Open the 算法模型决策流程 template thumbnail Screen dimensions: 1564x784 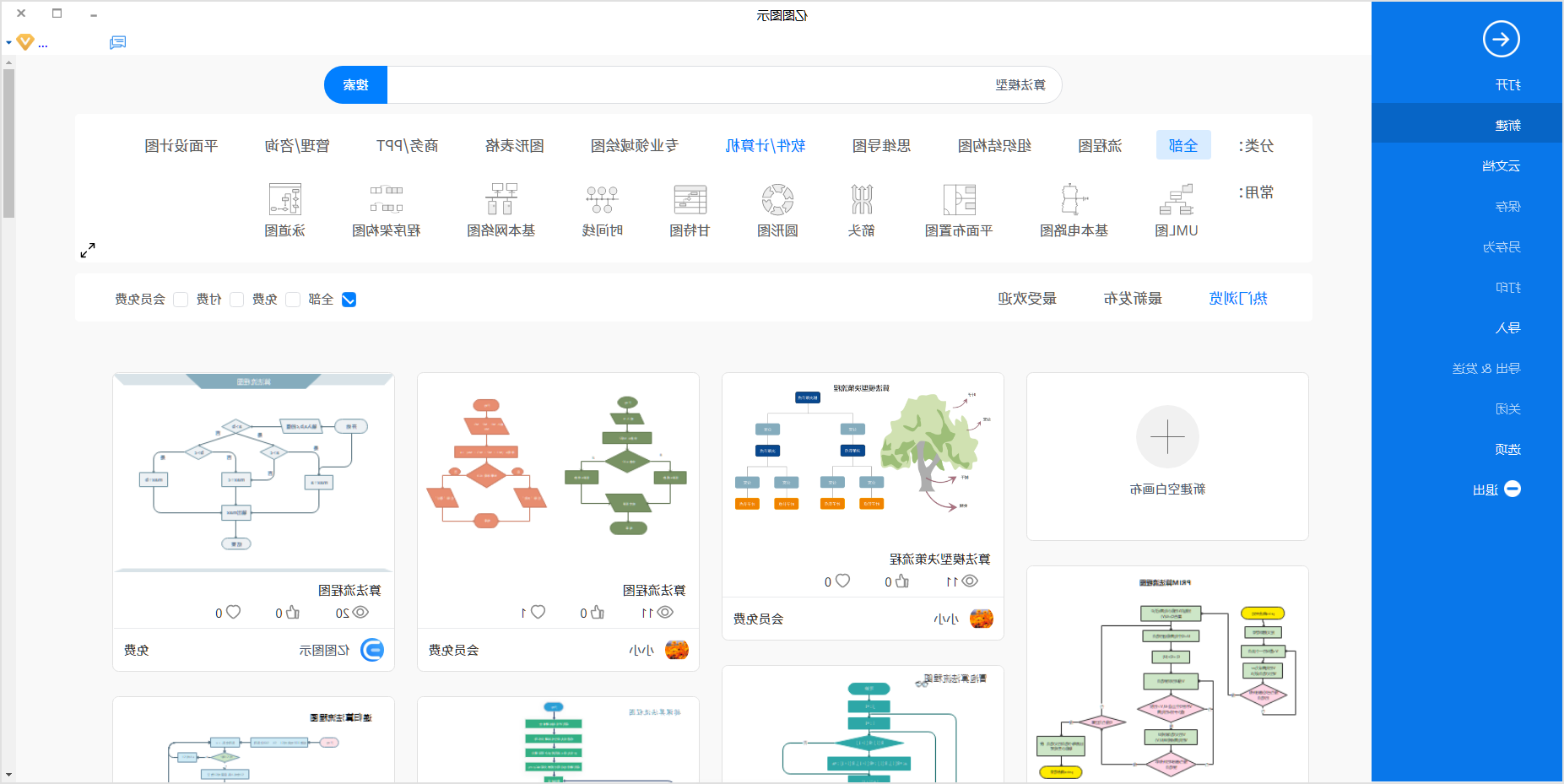pos(863,459)
